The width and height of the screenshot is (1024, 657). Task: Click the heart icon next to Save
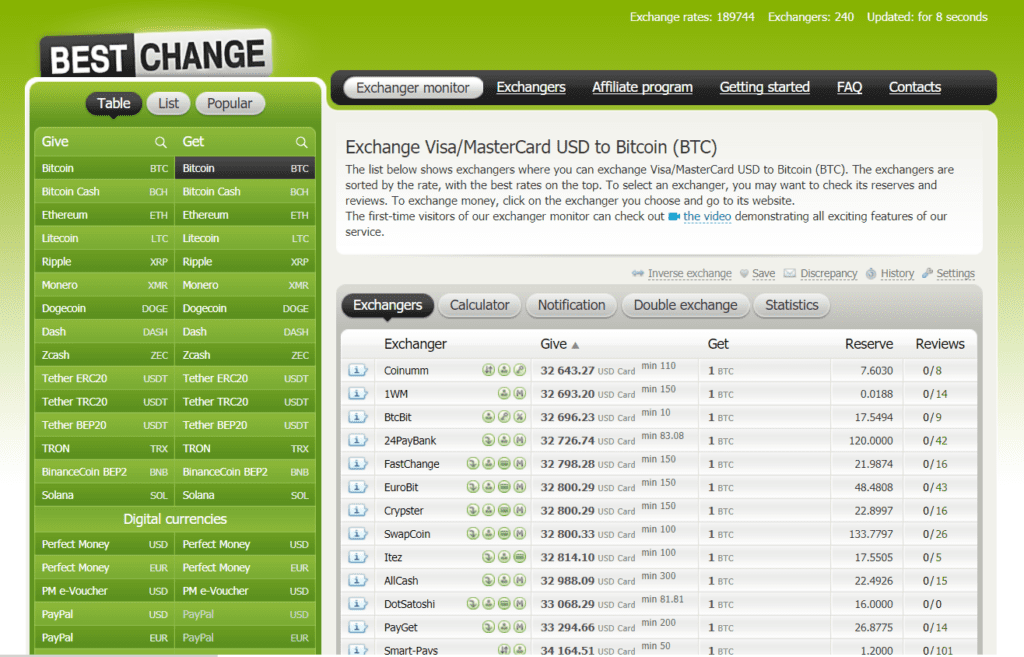(x=744, y=274)
